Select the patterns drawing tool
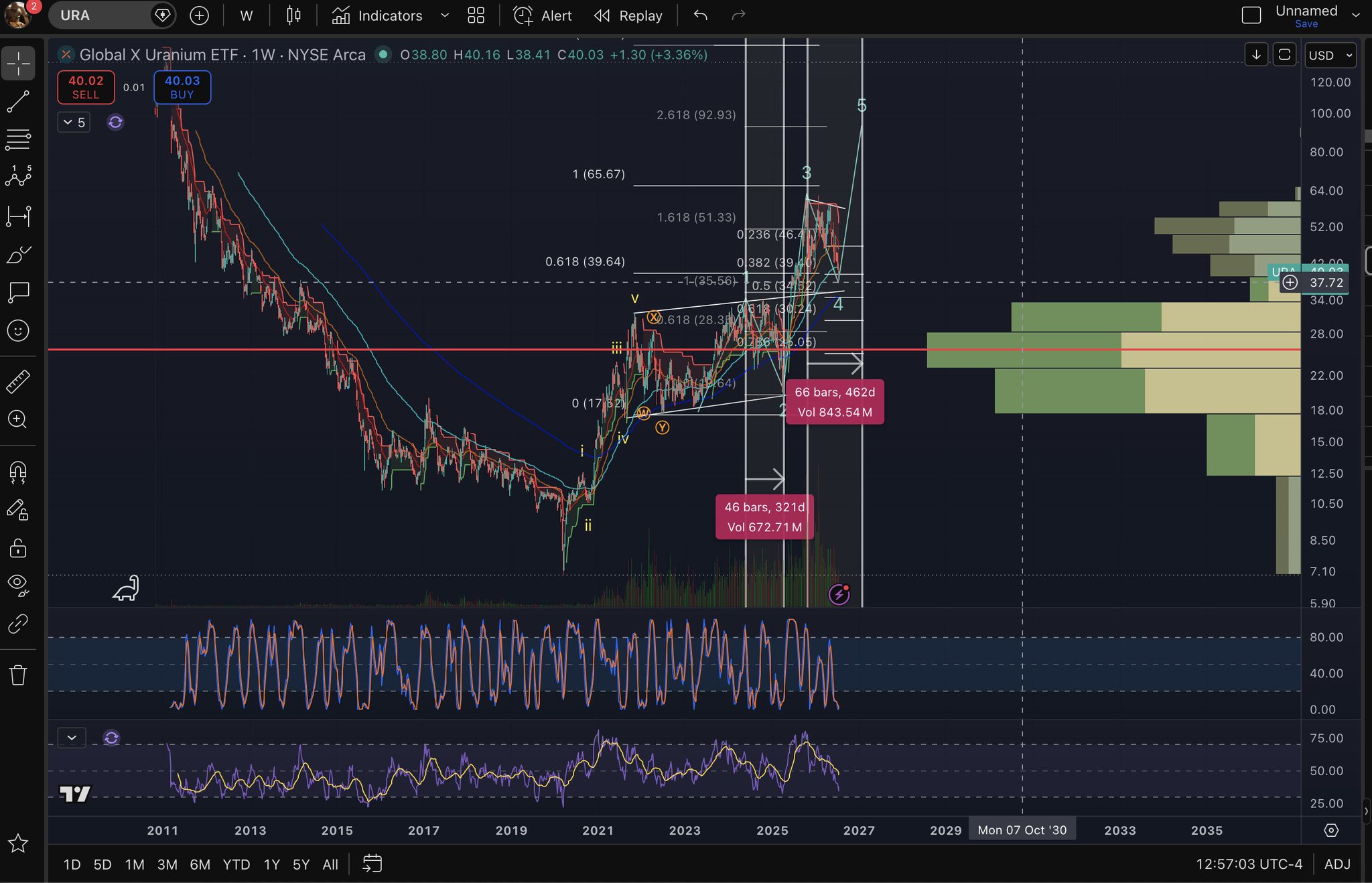1372x883 pixels. (18, 177)
